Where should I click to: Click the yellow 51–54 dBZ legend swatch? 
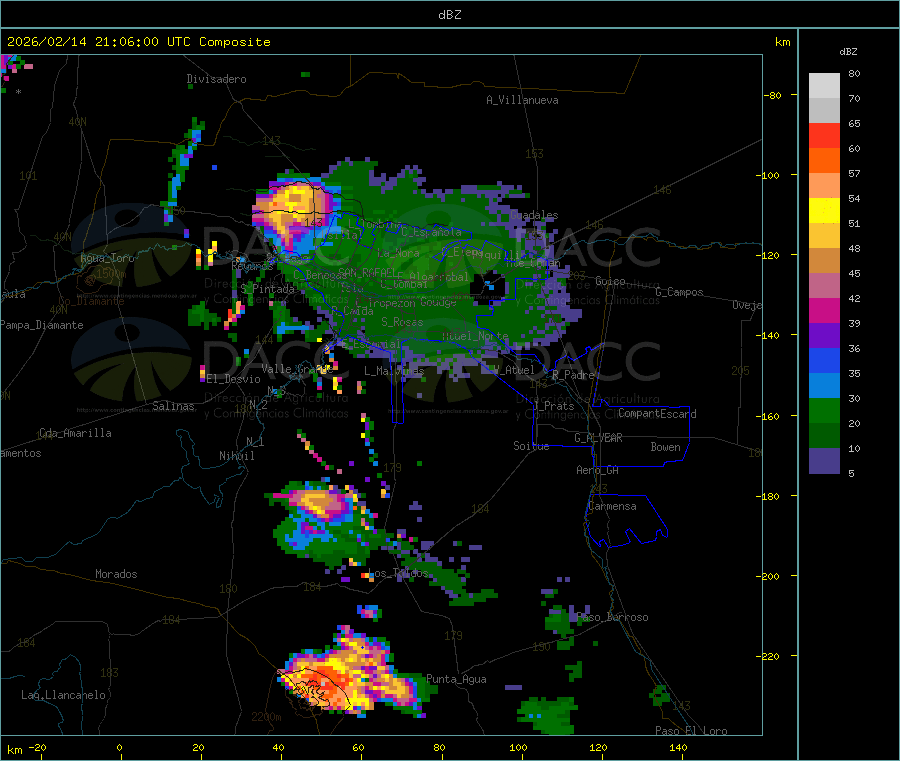[824, 211]
